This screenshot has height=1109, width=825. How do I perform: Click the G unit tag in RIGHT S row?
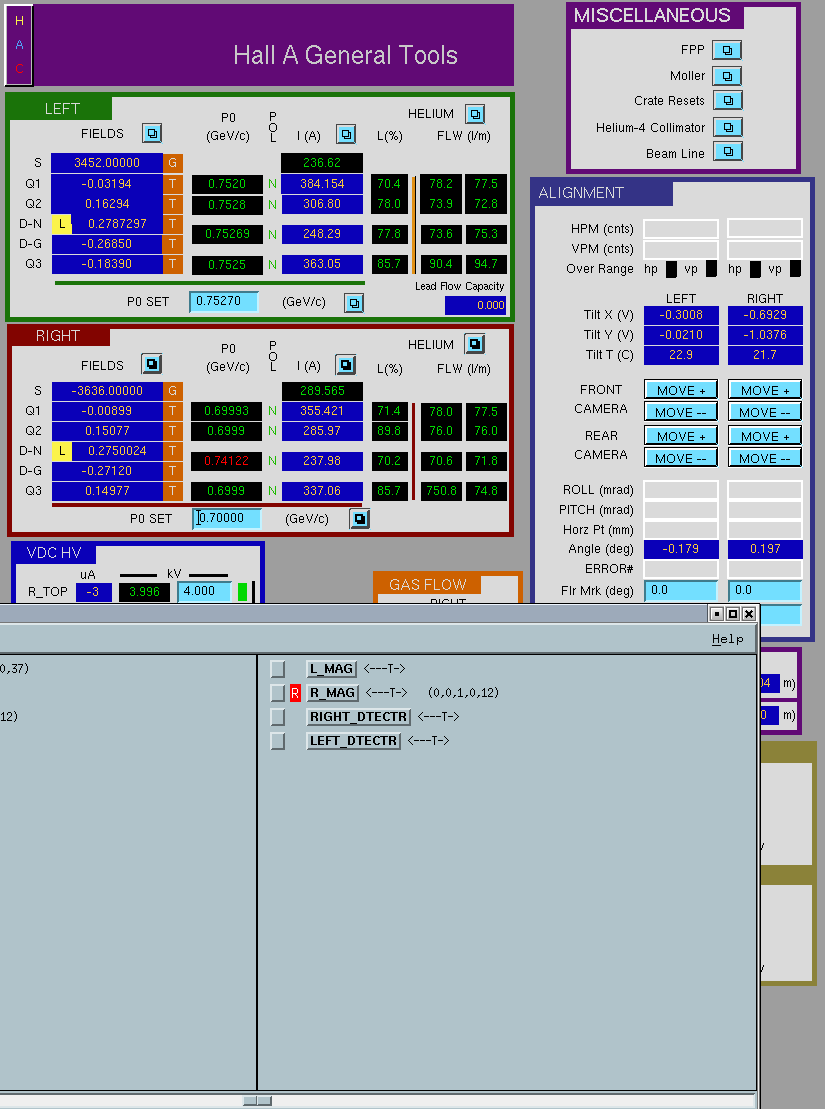pos(173,390)
